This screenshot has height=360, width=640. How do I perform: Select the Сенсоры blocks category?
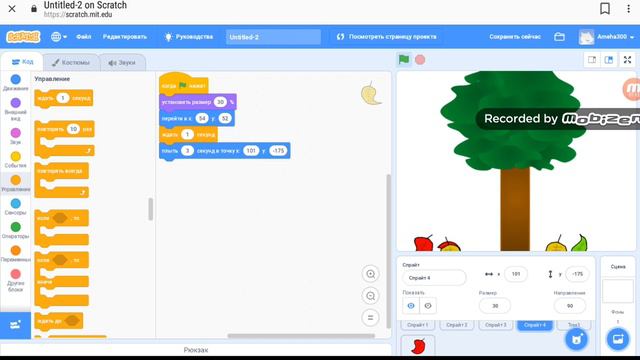(x=16, y=207)
